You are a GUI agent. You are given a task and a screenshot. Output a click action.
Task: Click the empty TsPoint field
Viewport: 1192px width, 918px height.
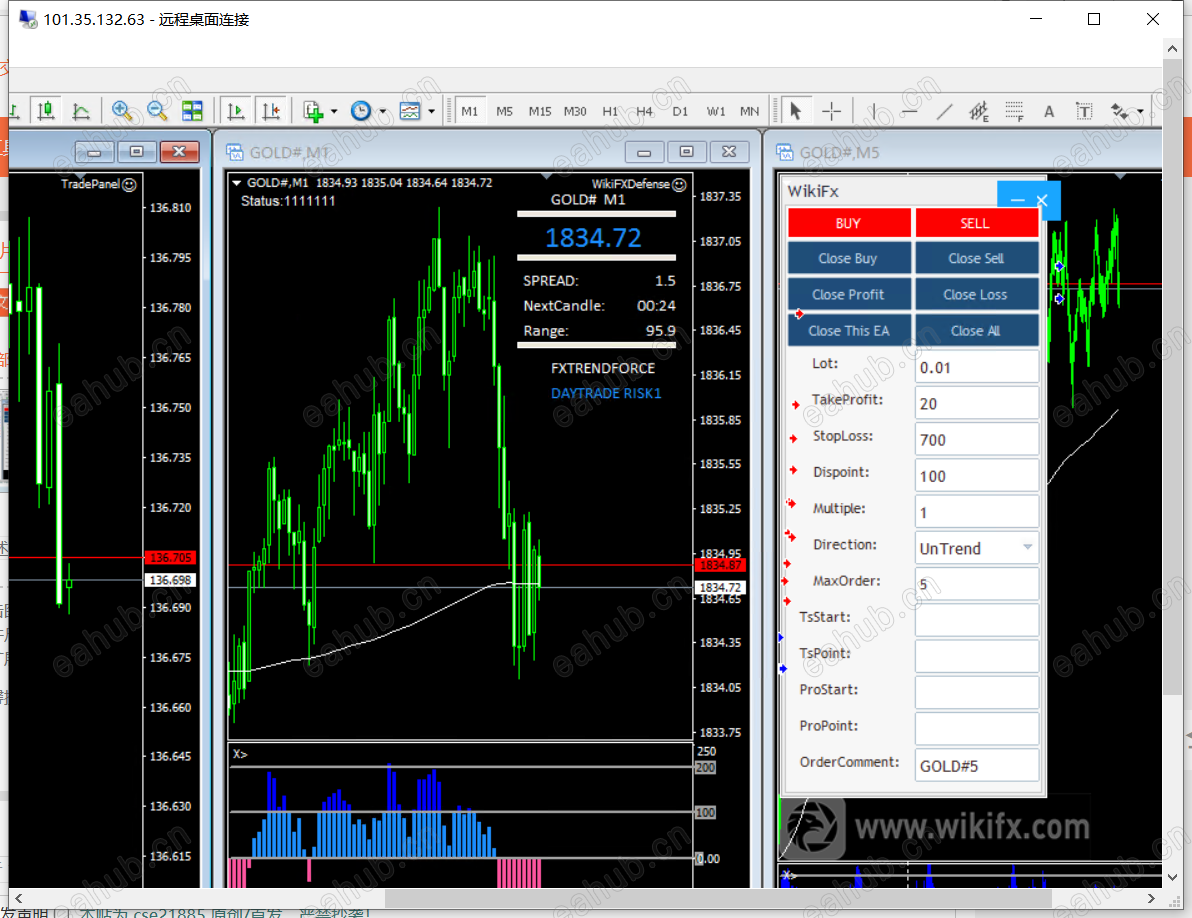tap(977, 657)
